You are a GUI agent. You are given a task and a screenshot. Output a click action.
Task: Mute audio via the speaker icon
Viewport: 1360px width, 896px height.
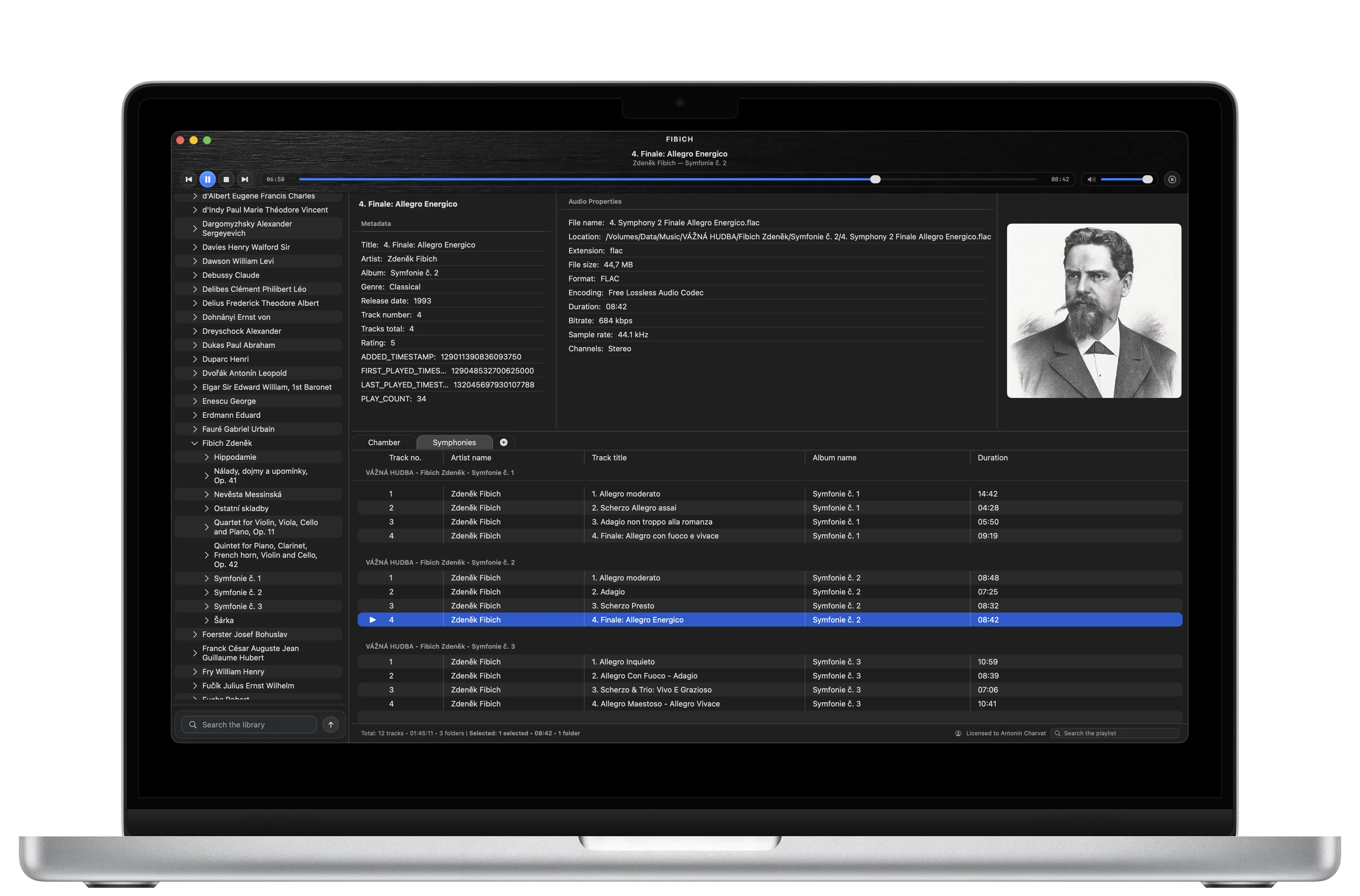(x=1091, y=180)
